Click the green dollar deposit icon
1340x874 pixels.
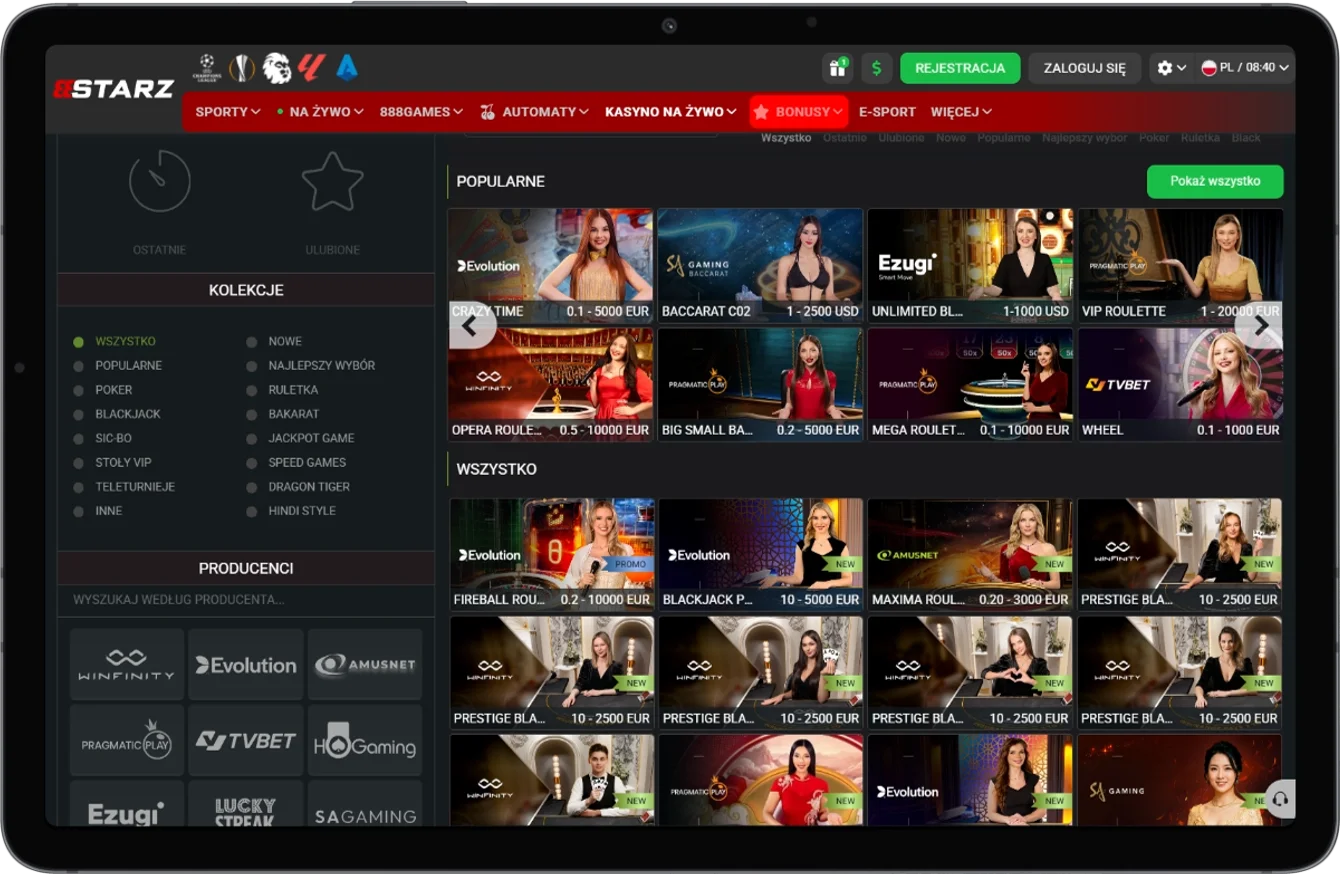click(877, 68)
